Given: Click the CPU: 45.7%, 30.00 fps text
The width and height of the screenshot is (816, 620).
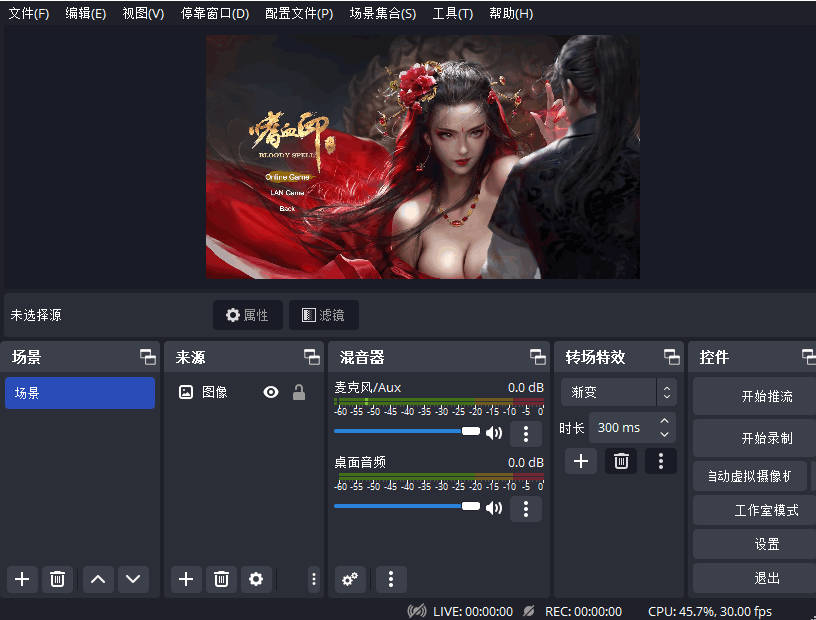Looking at the screenshot, I should [x=710, y=611].
